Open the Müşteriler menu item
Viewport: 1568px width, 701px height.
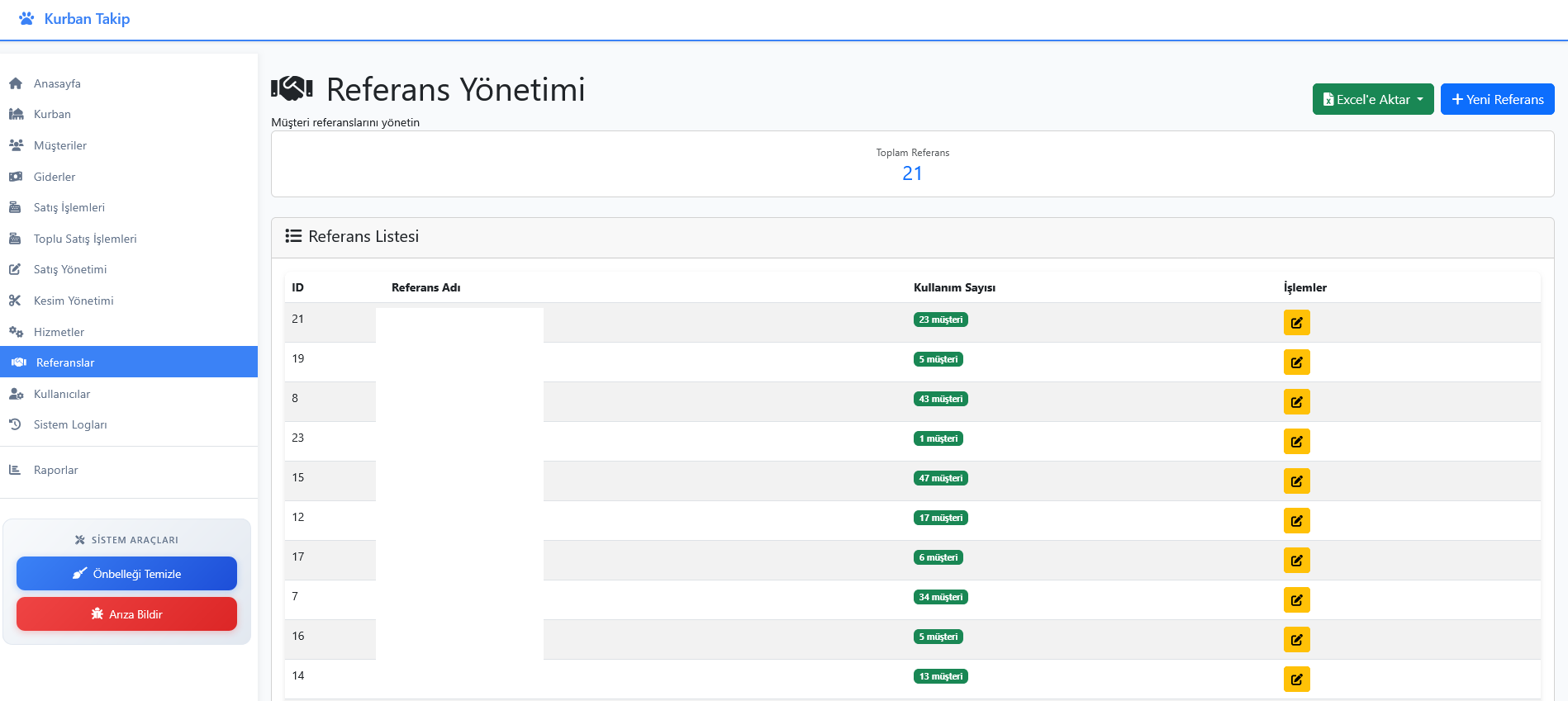tap(59, 145)
